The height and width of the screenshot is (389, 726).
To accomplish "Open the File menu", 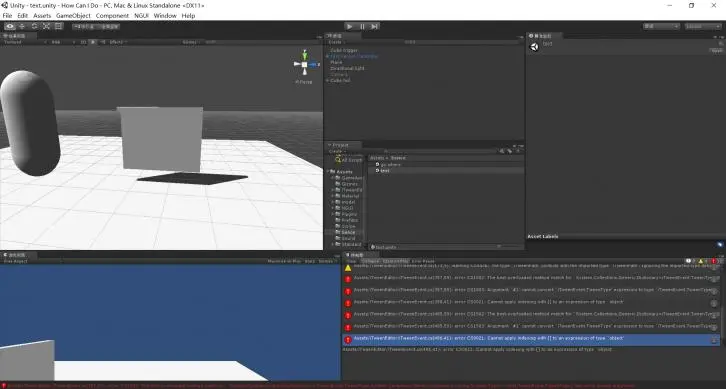I will click(x=7, y=15).
